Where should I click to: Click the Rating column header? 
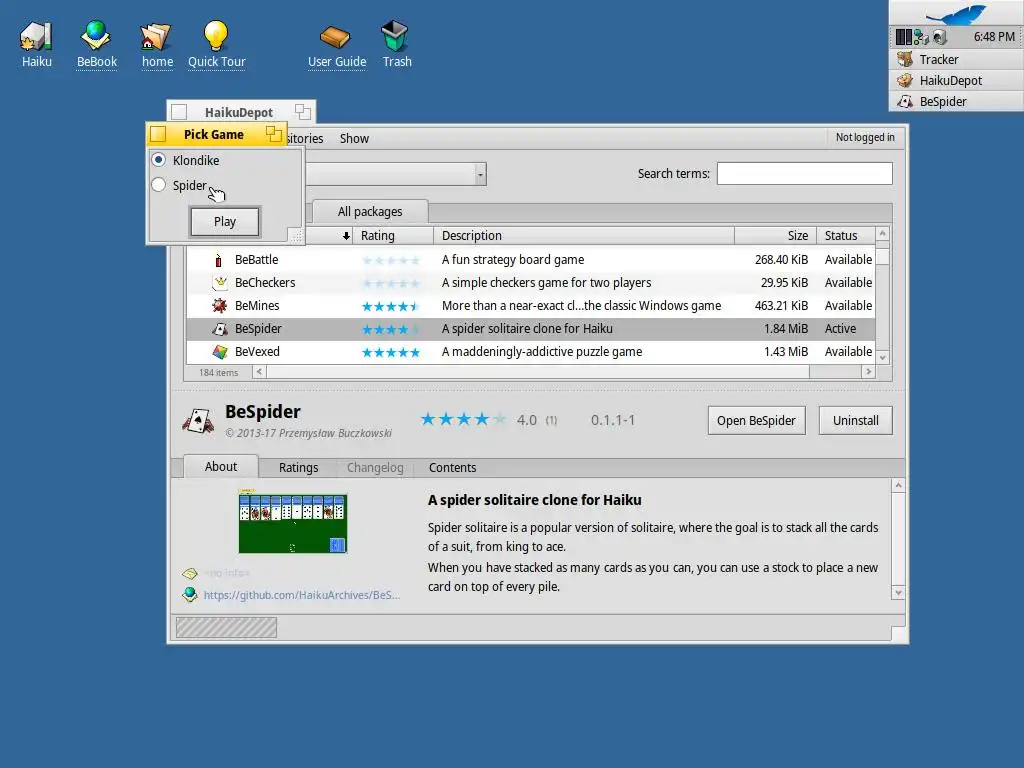(393, 236)
